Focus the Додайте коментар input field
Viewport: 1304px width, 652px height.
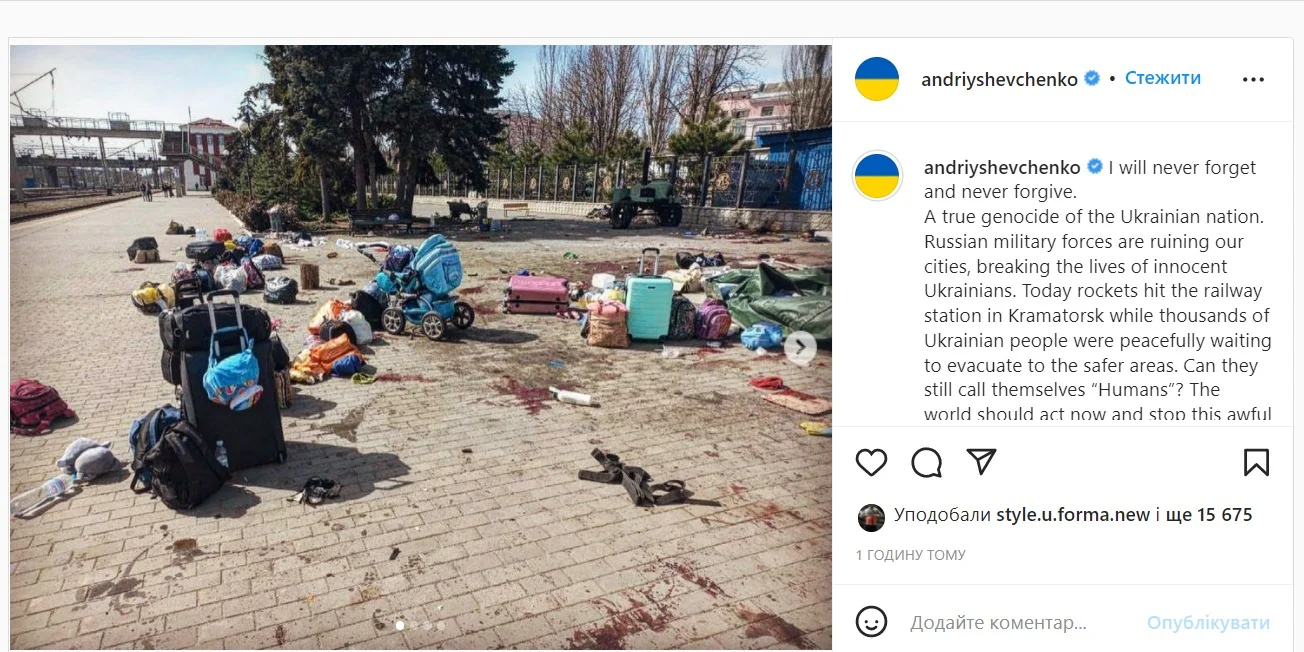tap(1020, 623)
